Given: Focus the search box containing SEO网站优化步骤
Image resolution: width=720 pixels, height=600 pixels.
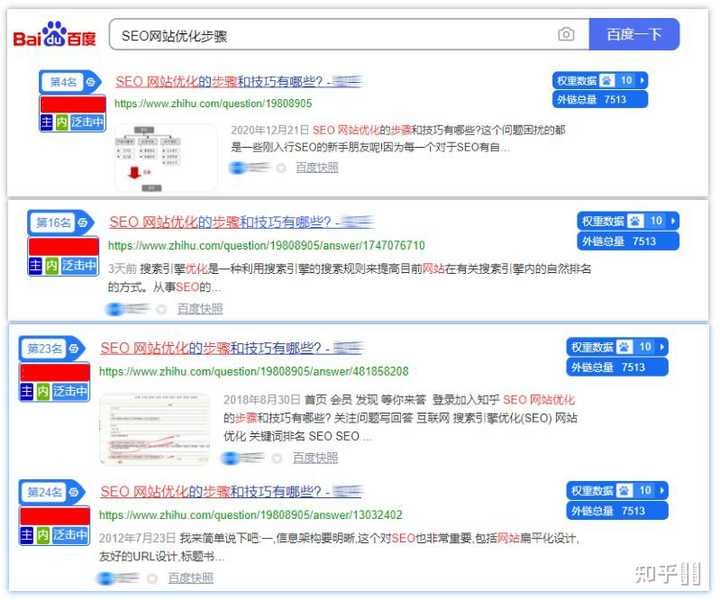Looking at the screenshot, I should click(349, 34).
